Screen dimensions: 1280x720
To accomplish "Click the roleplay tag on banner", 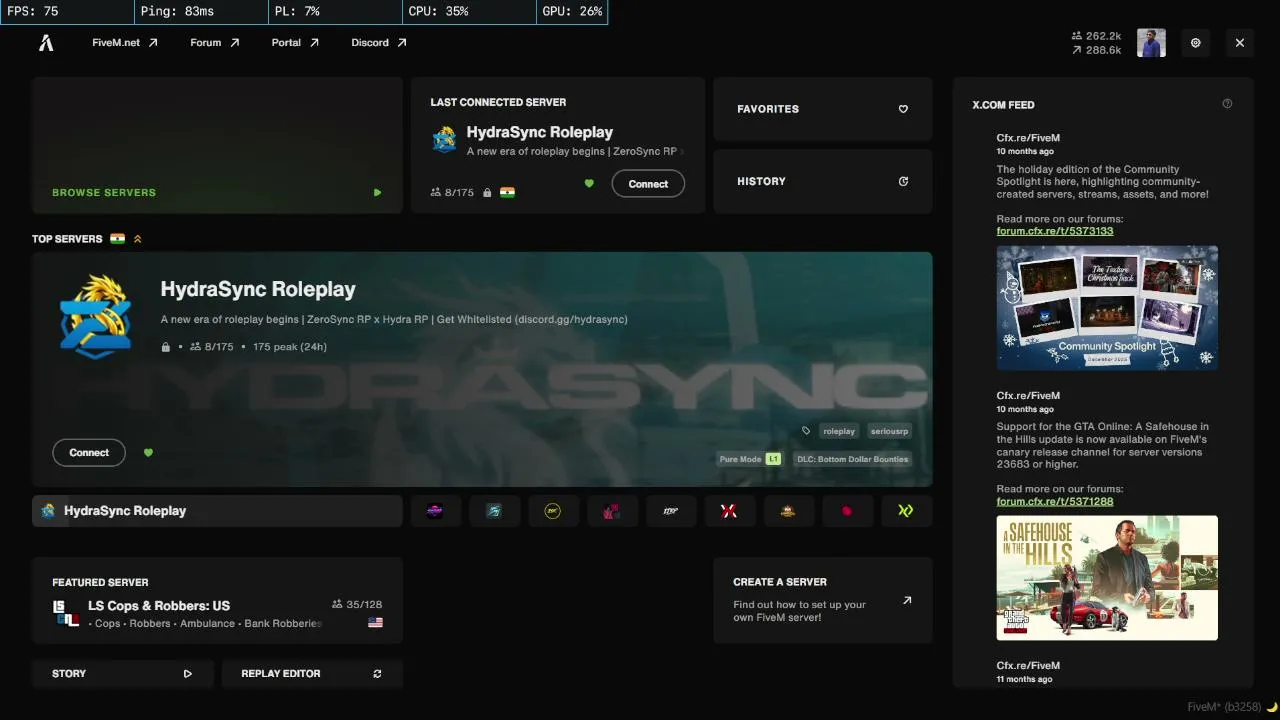I will [x=839, y=431].
